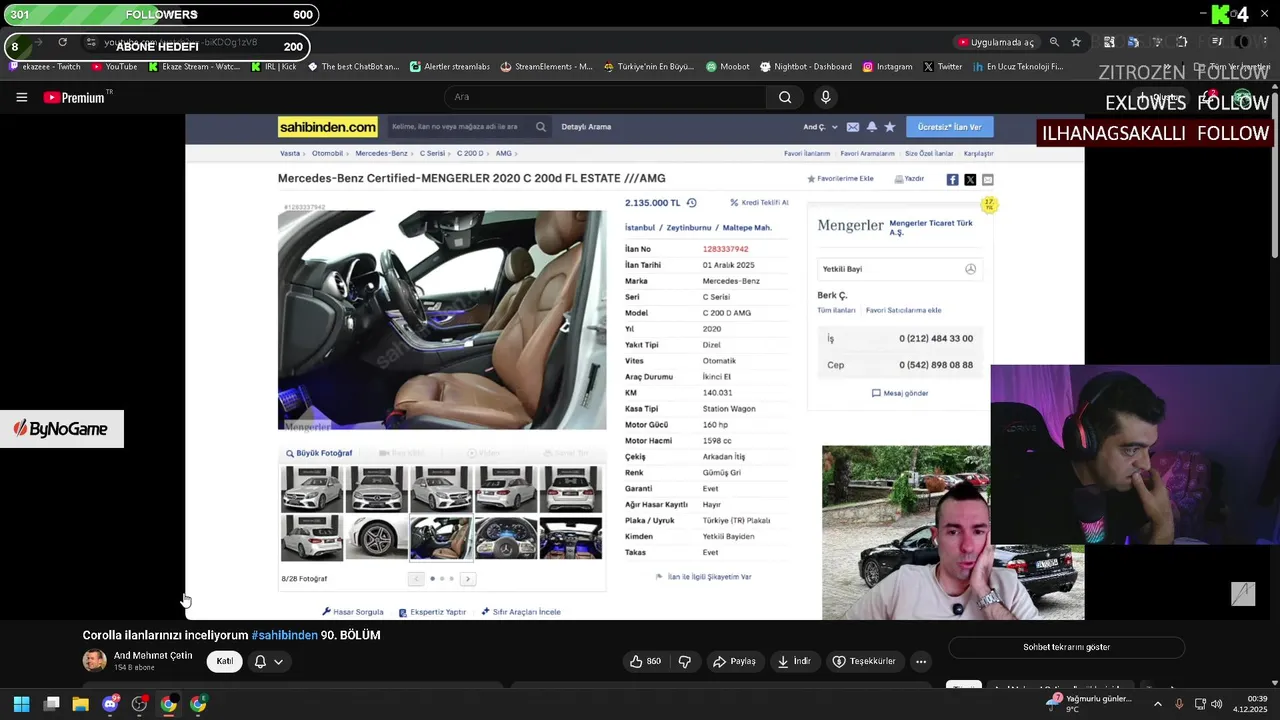Go to next thumbnail page with the arrow
1280x720 pixels.
[467, 579]
